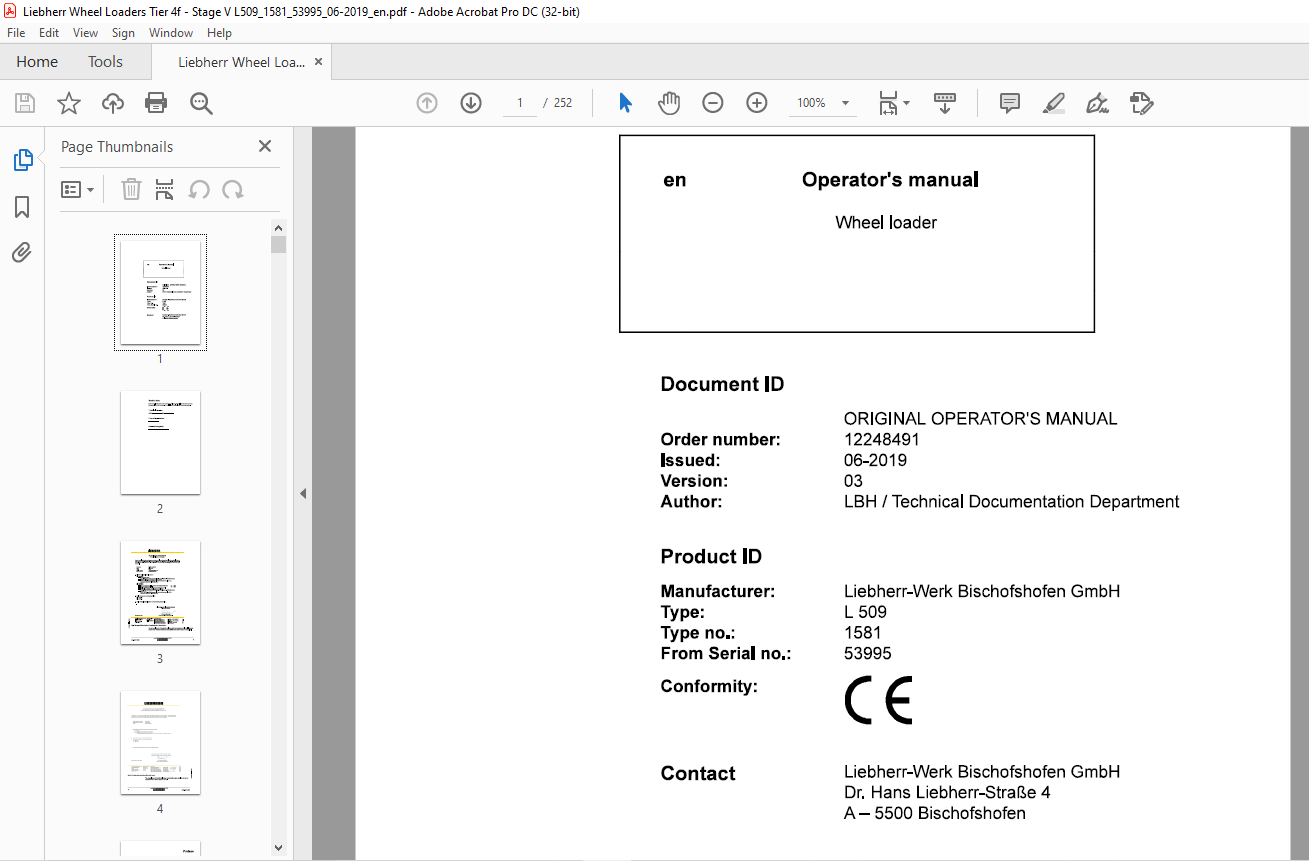Click the CE conformity mark

tap(878, 700)
